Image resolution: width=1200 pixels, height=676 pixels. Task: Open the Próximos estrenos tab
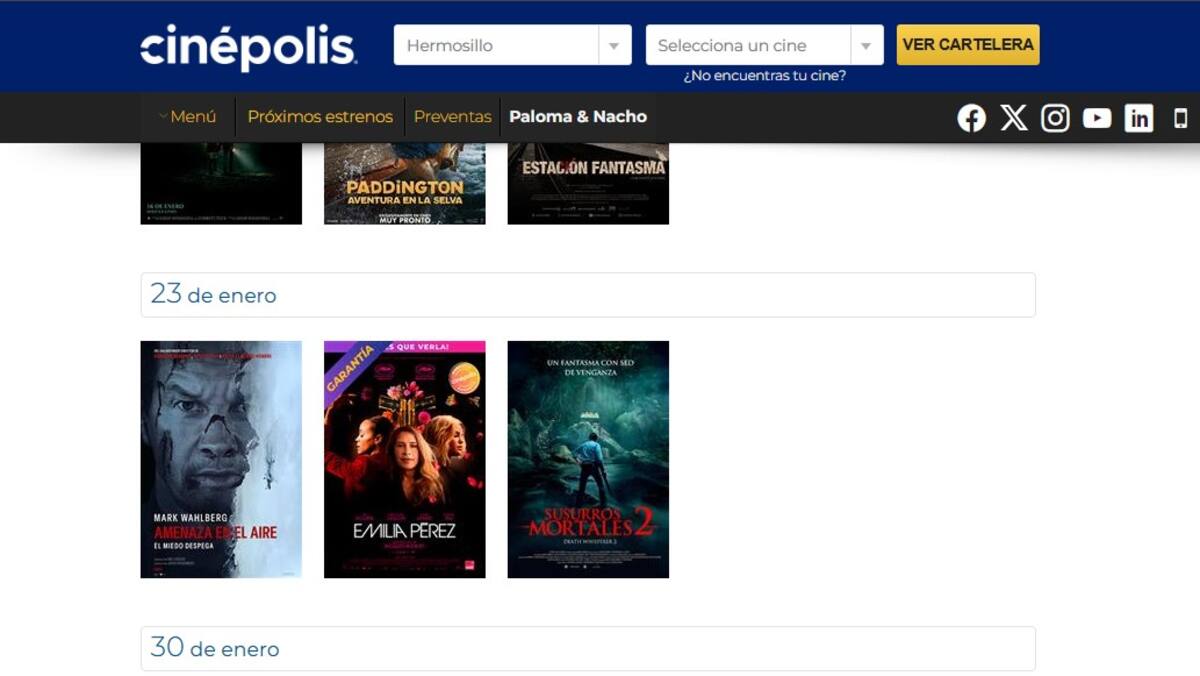pyautogui.click(x=320, y=117)
